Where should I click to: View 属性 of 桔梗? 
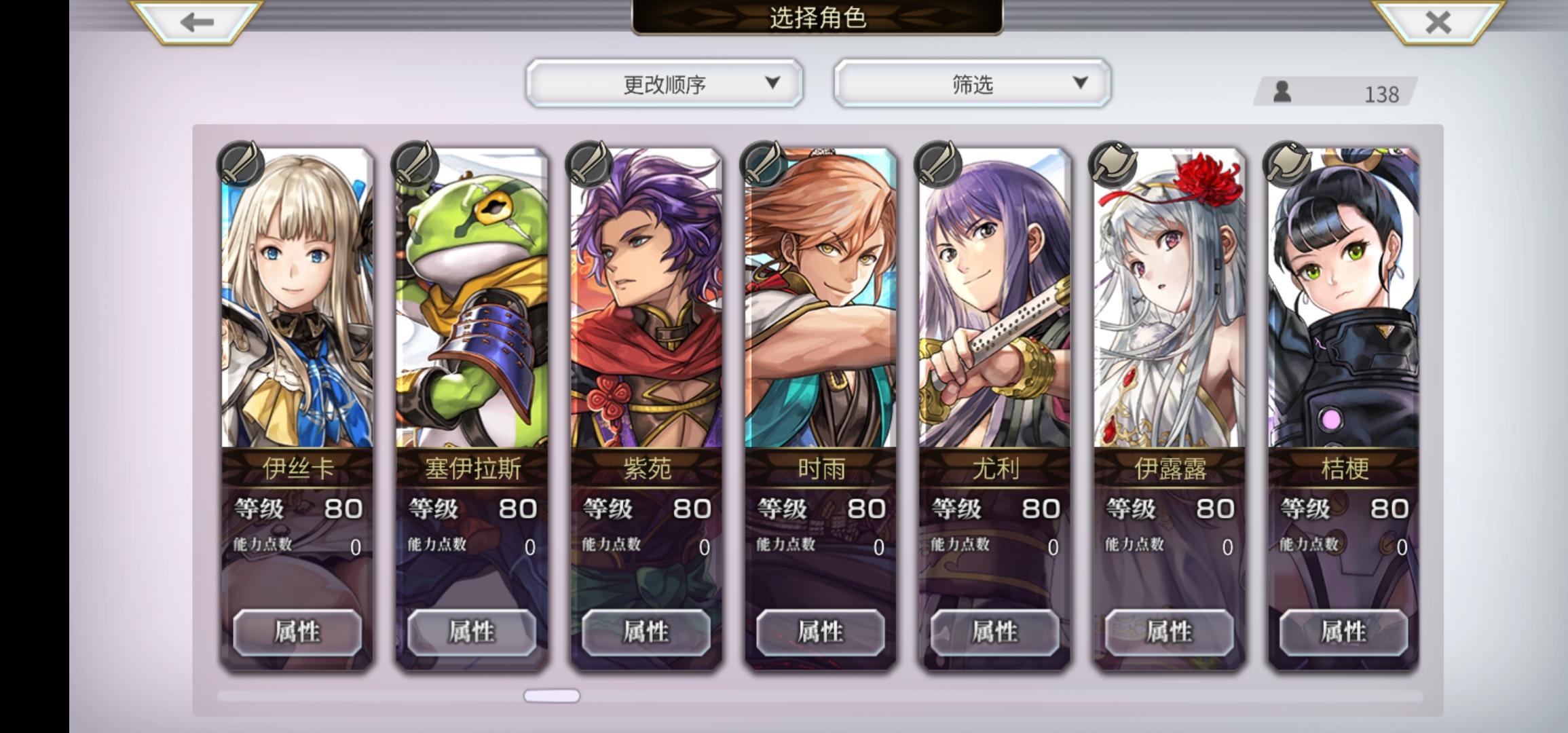pos(1343,632)
